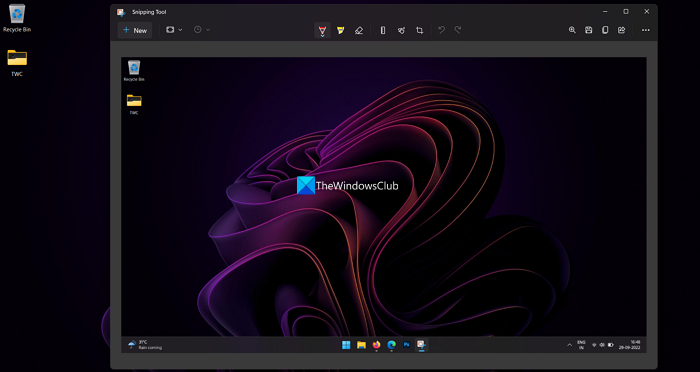
Task: Toggle Touch writing mode
Action: point(401,30)
